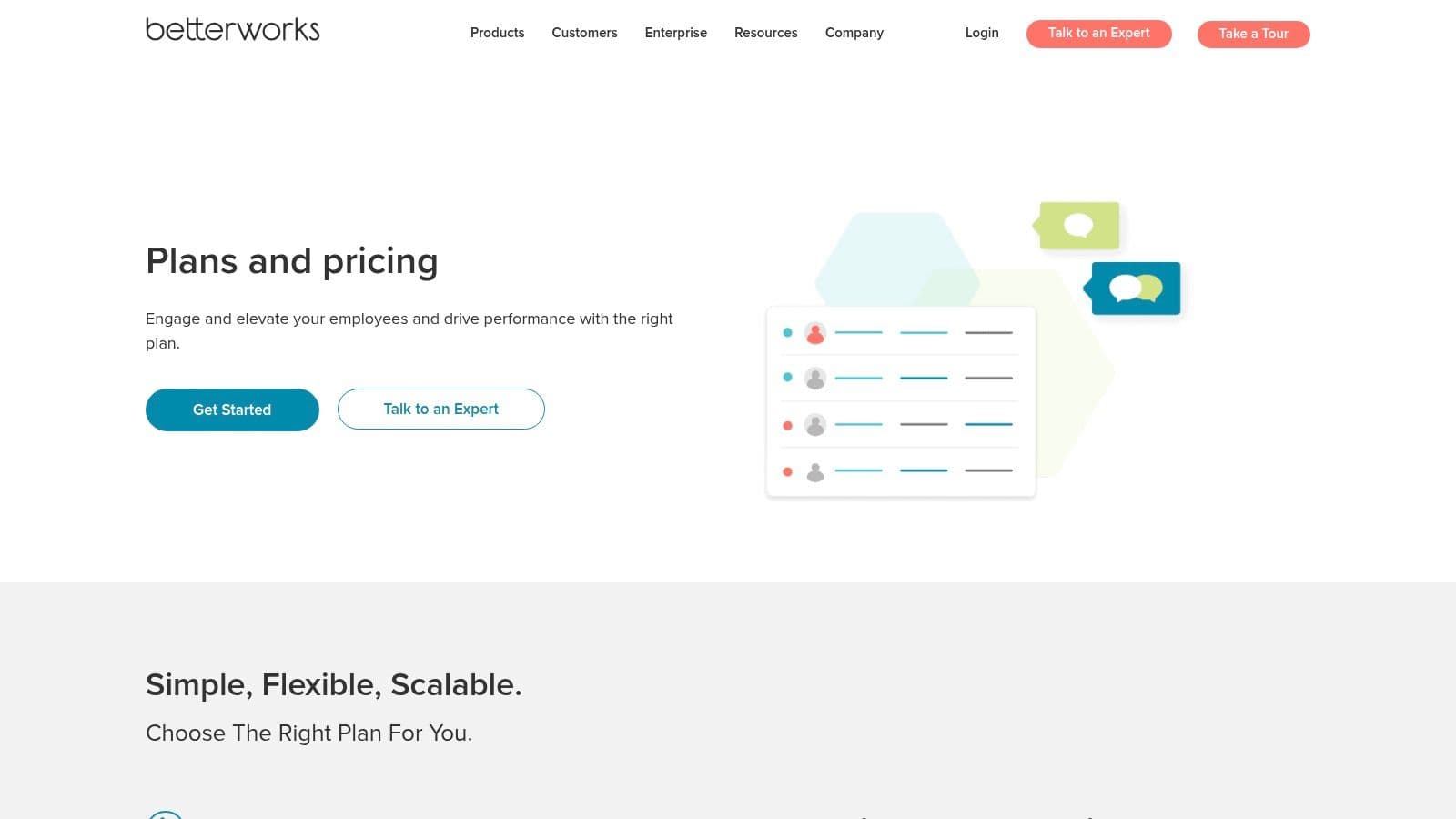
Task: Expand the Enterprise navigation item
Action: 675,33
